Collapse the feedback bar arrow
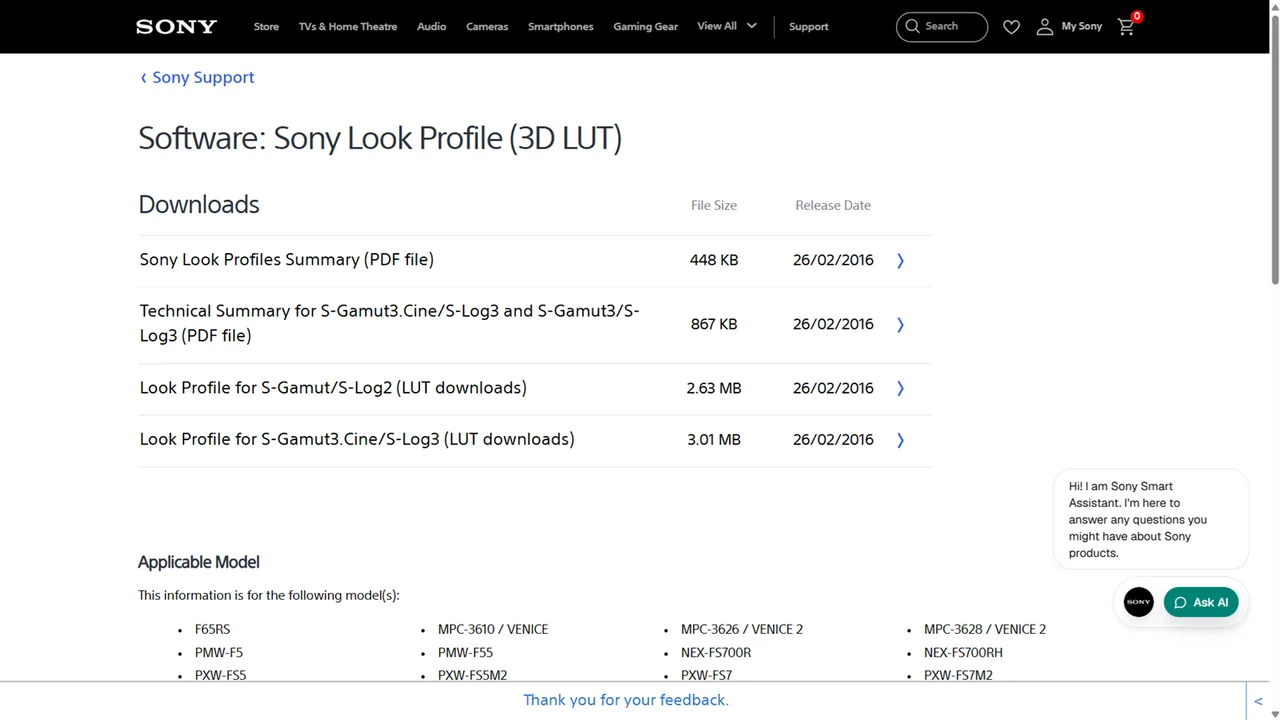The width and height of the screenshot is (1280, 720). (1258, 701)
